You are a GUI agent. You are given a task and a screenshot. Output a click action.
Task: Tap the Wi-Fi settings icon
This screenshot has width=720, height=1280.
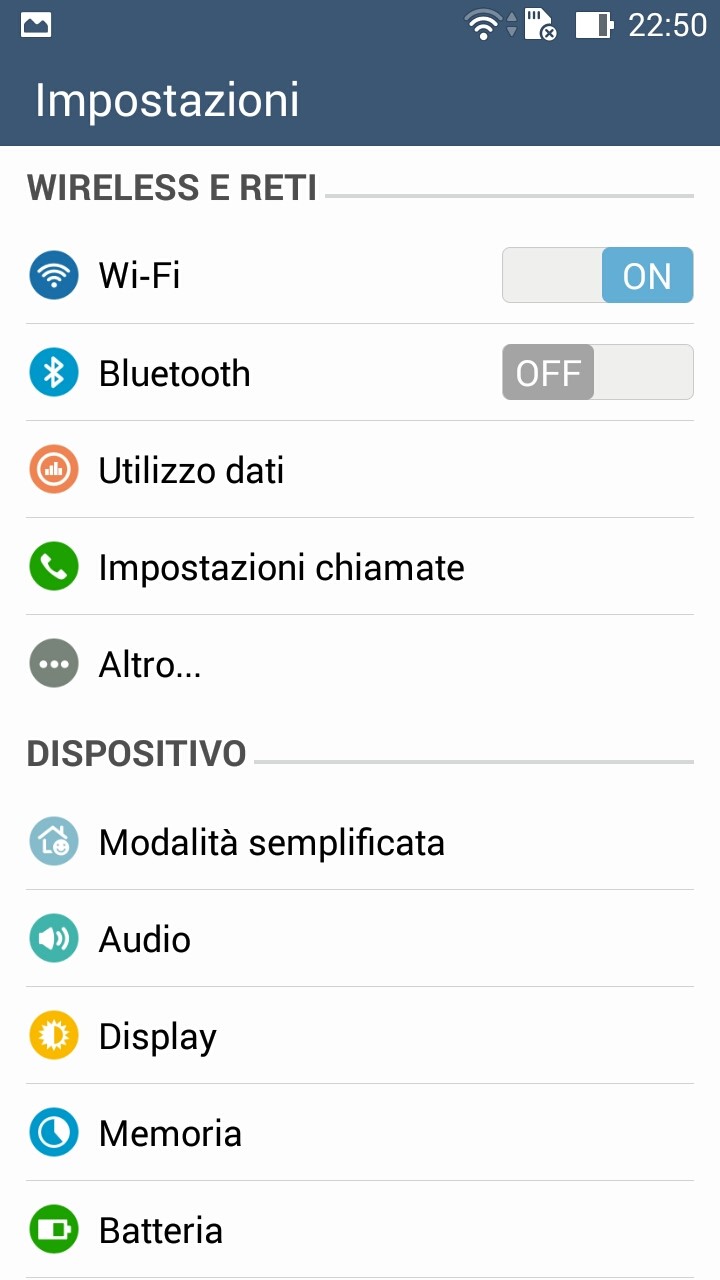tap(54, 275)
